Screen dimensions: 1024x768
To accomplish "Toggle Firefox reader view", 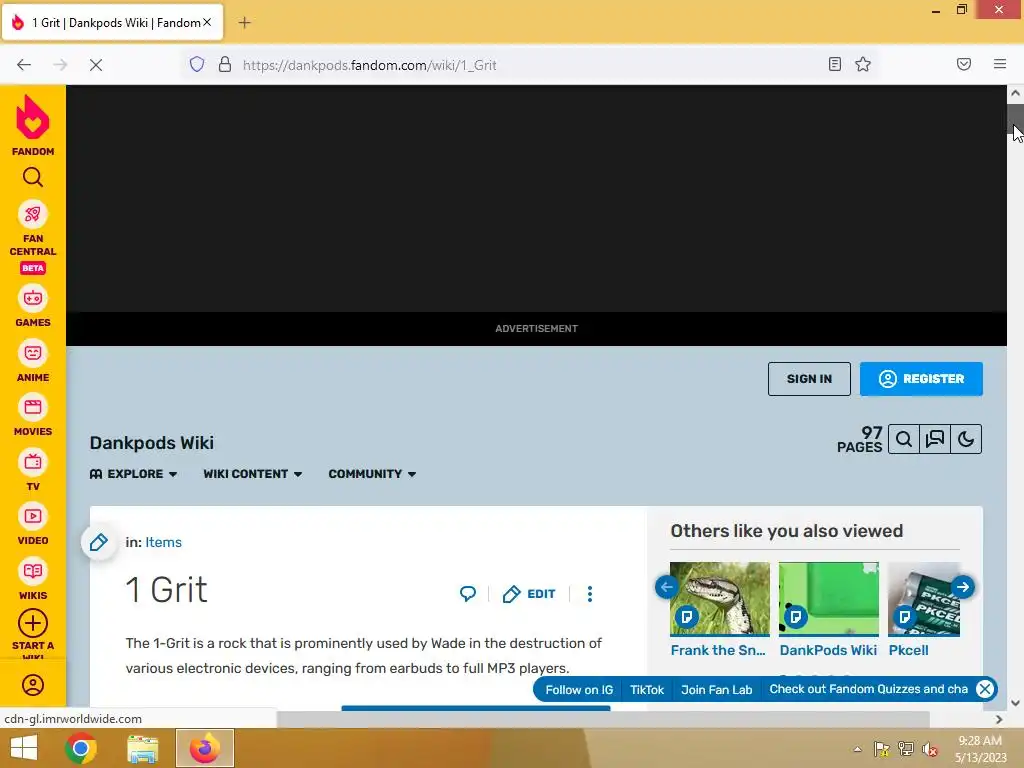I will (835, 64).
